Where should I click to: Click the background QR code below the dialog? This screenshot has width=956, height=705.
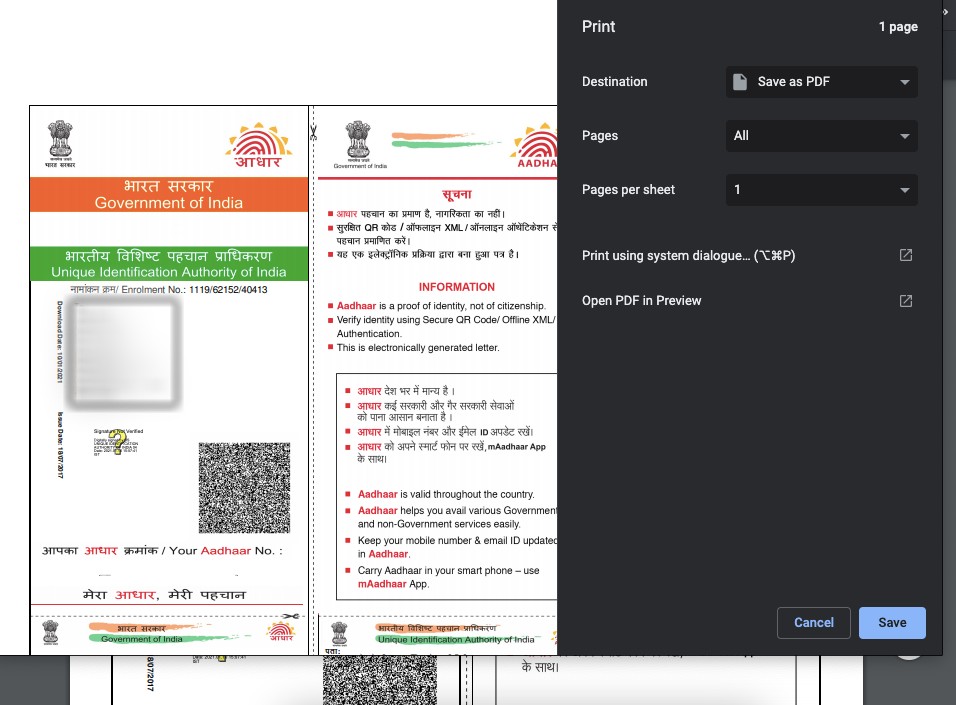tap(380, 680)
